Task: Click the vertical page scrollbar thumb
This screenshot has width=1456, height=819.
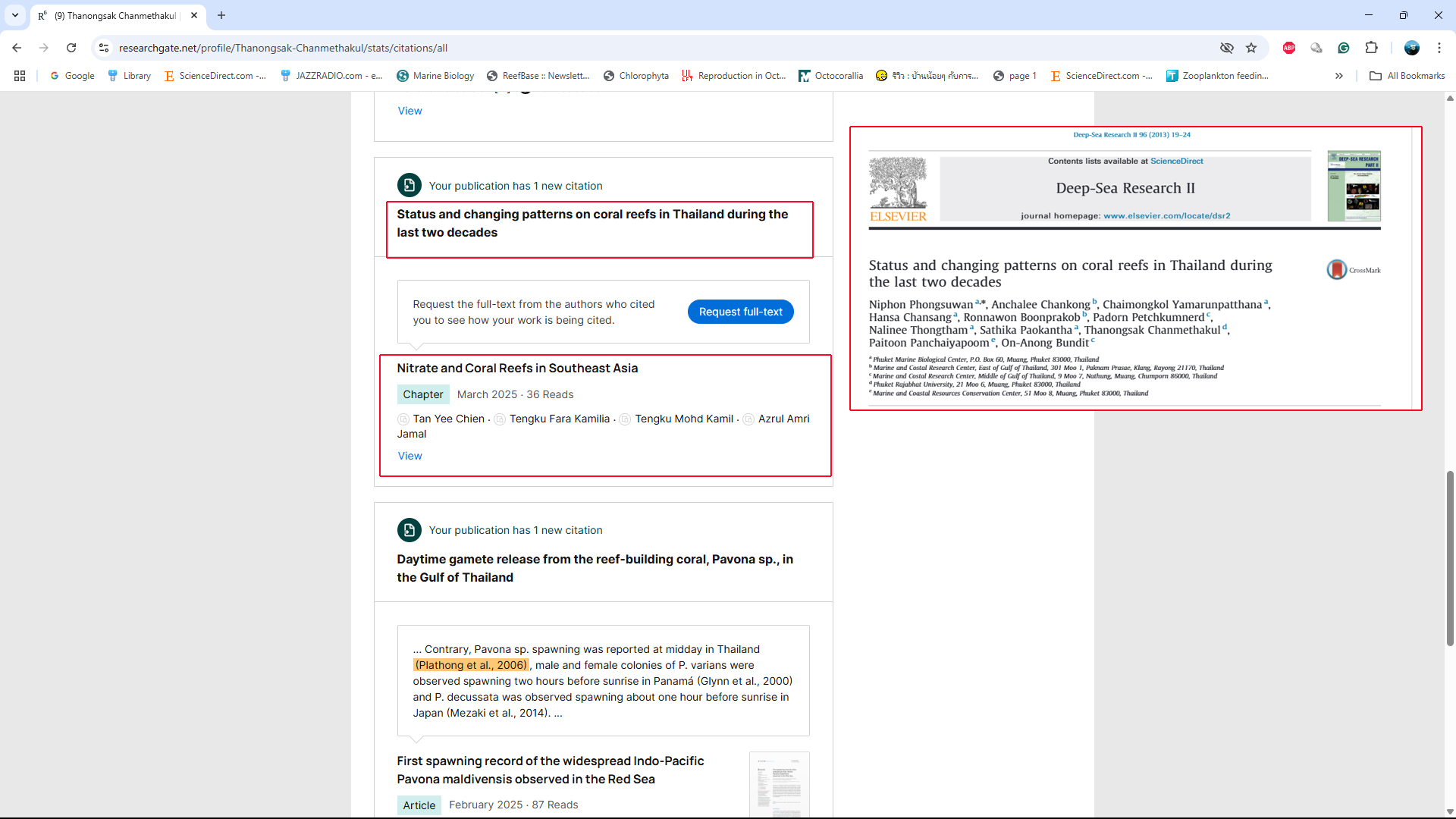Action: click(1450, 557)
